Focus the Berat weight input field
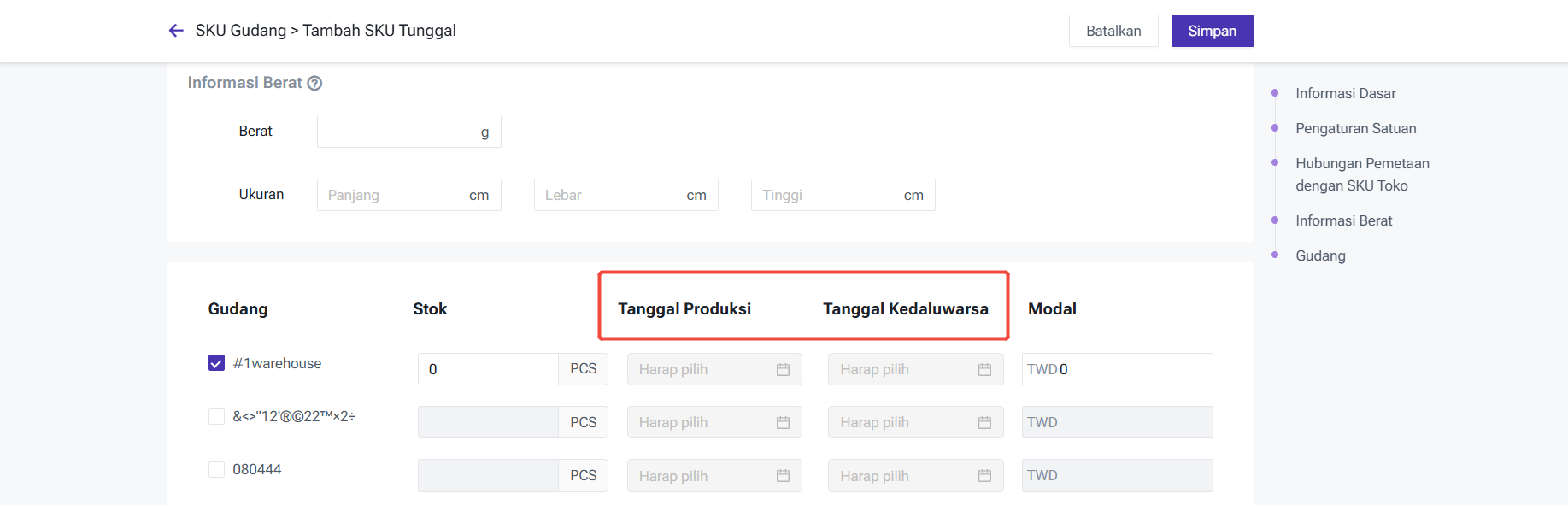 tap(396, 132)
